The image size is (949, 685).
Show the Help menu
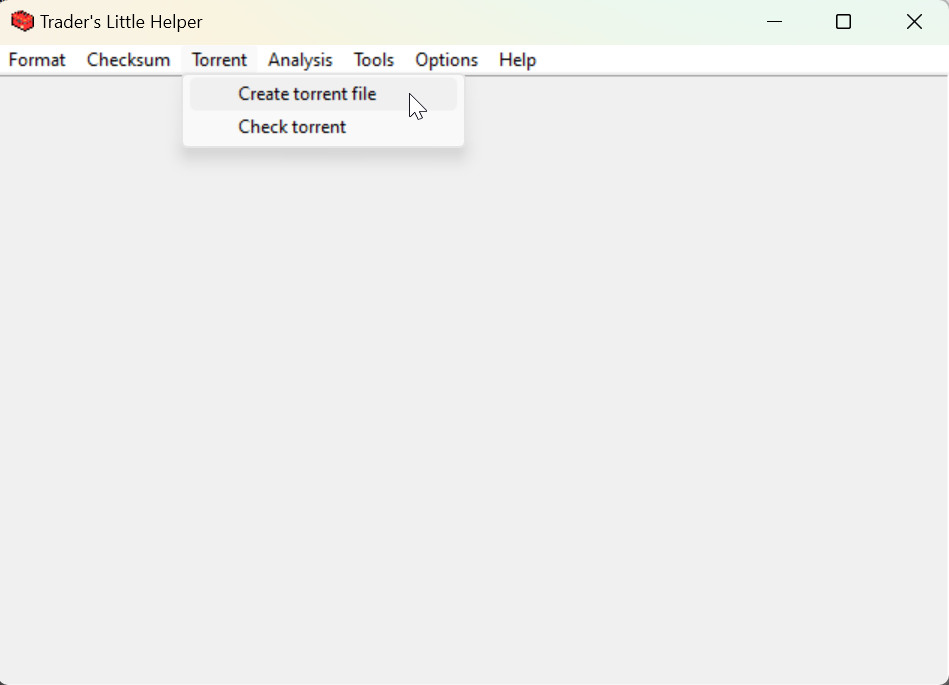point(517,60)
